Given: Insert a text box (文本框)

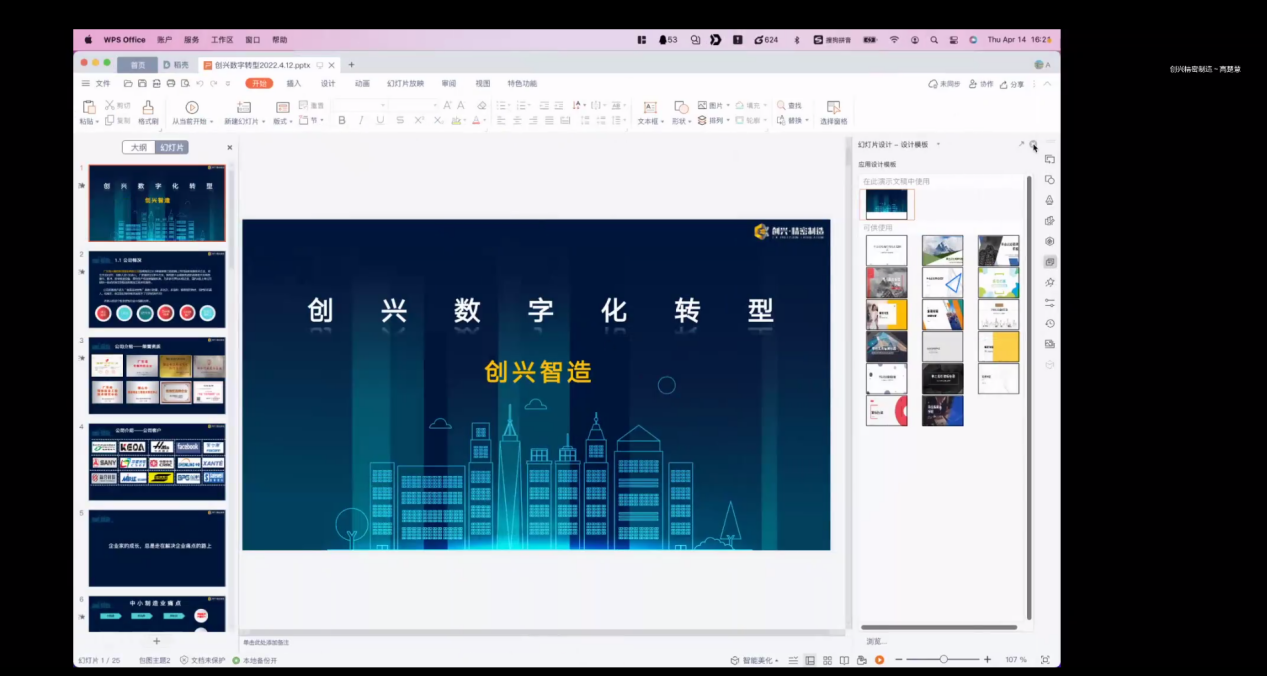Looking at the screenshot, I should 649,108.
